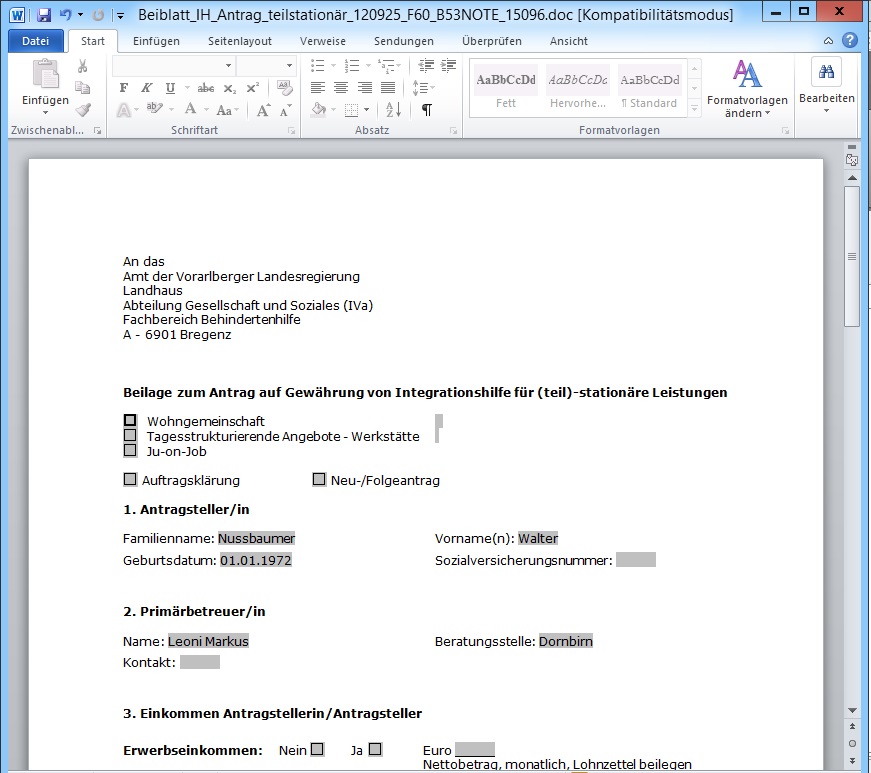Expand the numbered list dropdown arrow
Viewport: 871px width, 773px height.
click(x=368, y=66)
